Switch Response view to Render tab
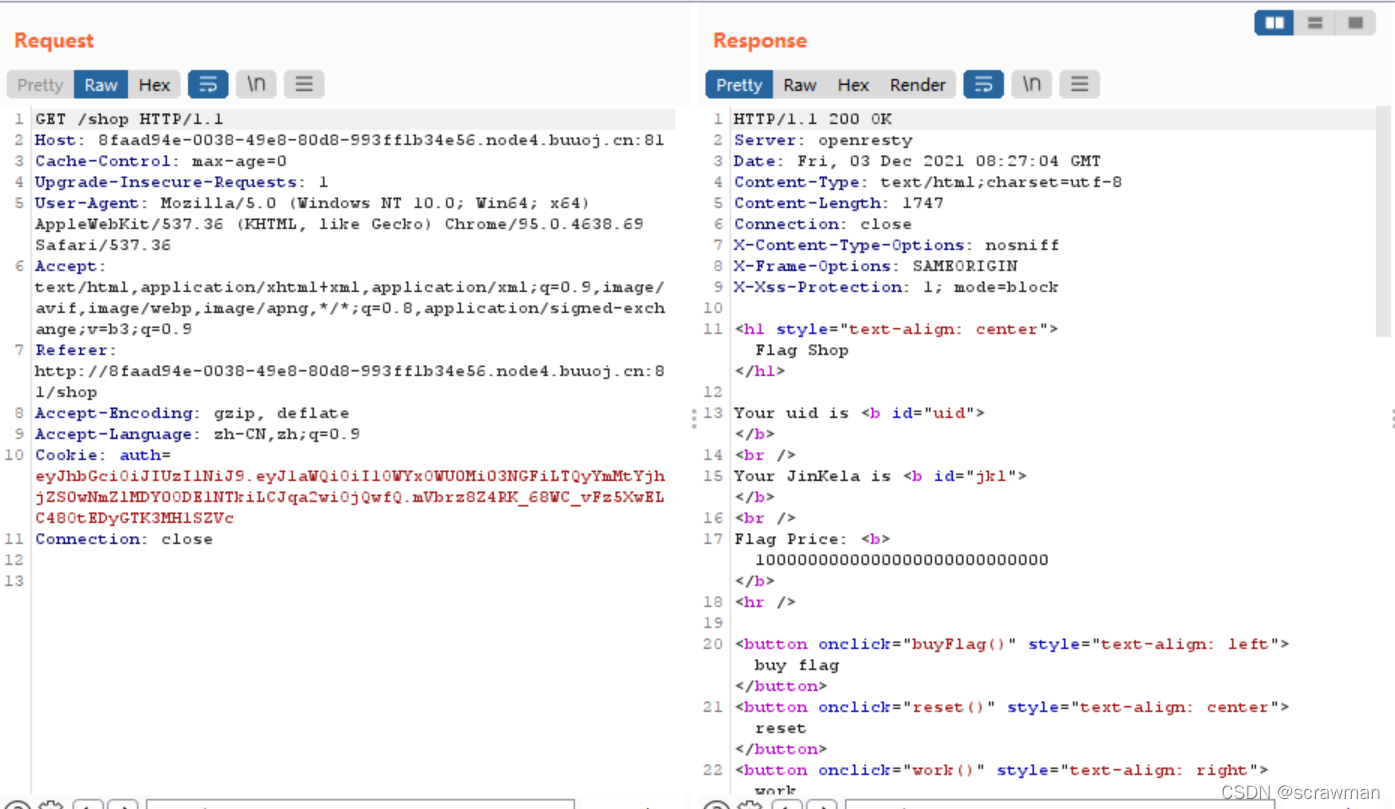The width and height of the screenshot is (1395, 809). click(x=917, y=85)
